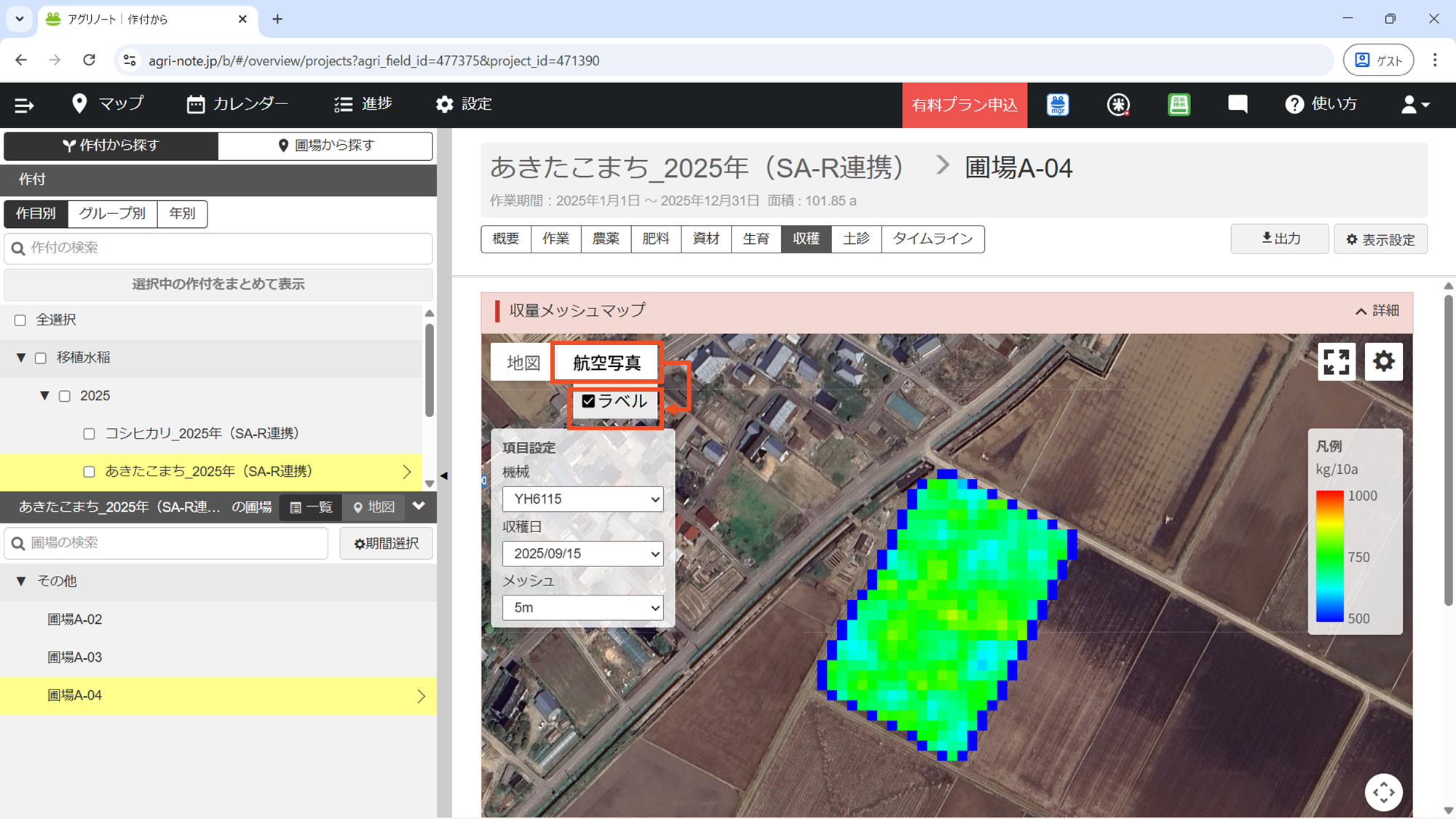Open the 機械 YH6115 dropdown
The width and height of the screenshot is (1456, 819).
(x=583, y=499)
